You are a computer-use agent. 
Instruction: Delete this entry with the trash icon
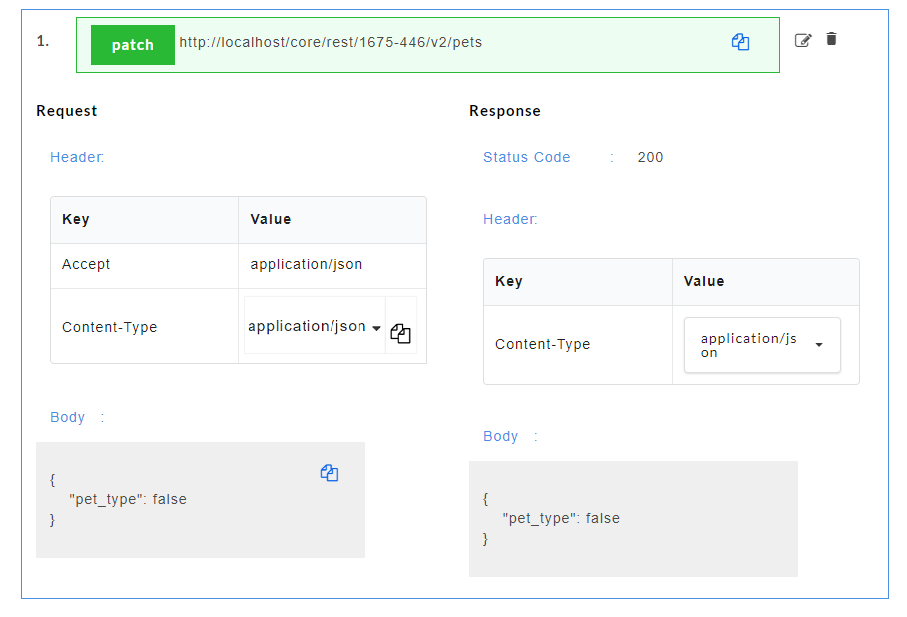click(831, 39)
